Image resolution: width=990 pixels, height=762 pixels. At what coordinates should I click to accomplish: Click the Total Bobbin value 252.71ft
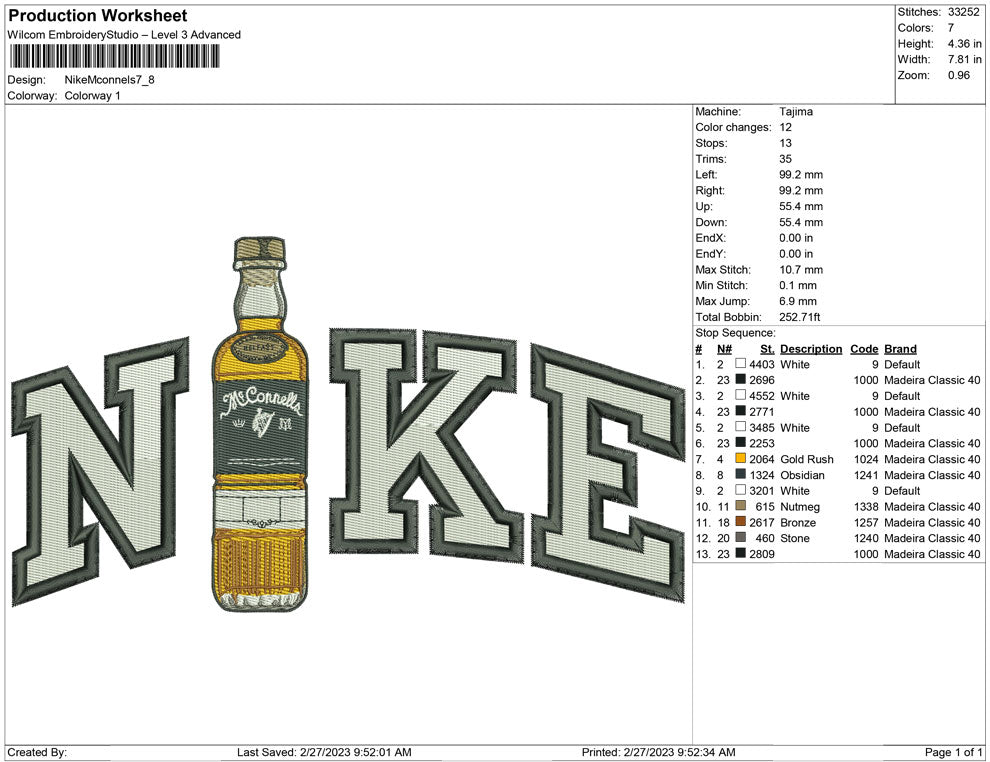coord(799,317)
